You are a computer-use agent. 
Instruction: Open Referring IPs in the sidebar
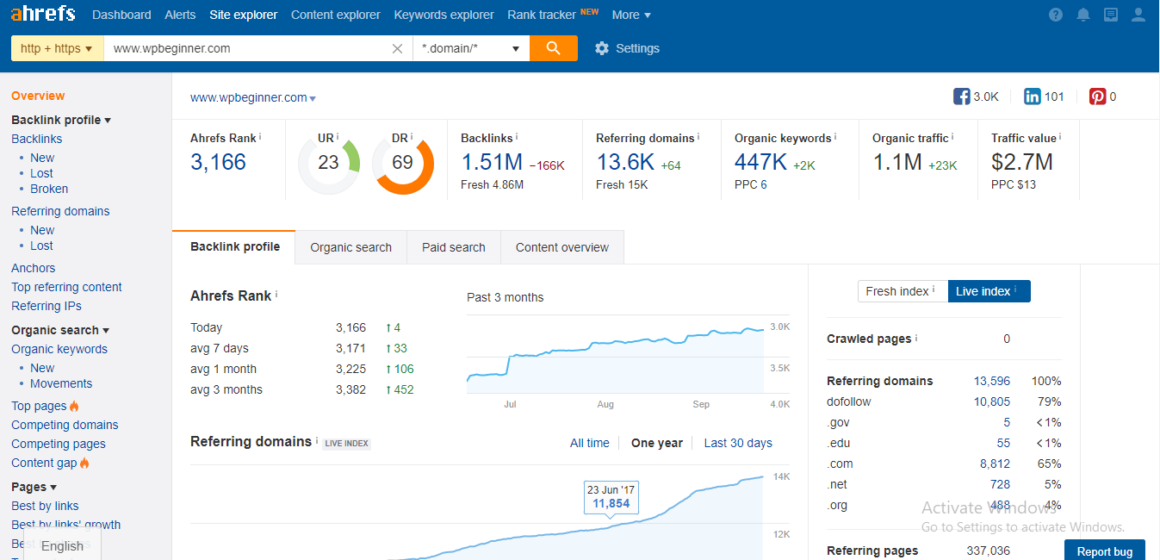coord(47,306)
